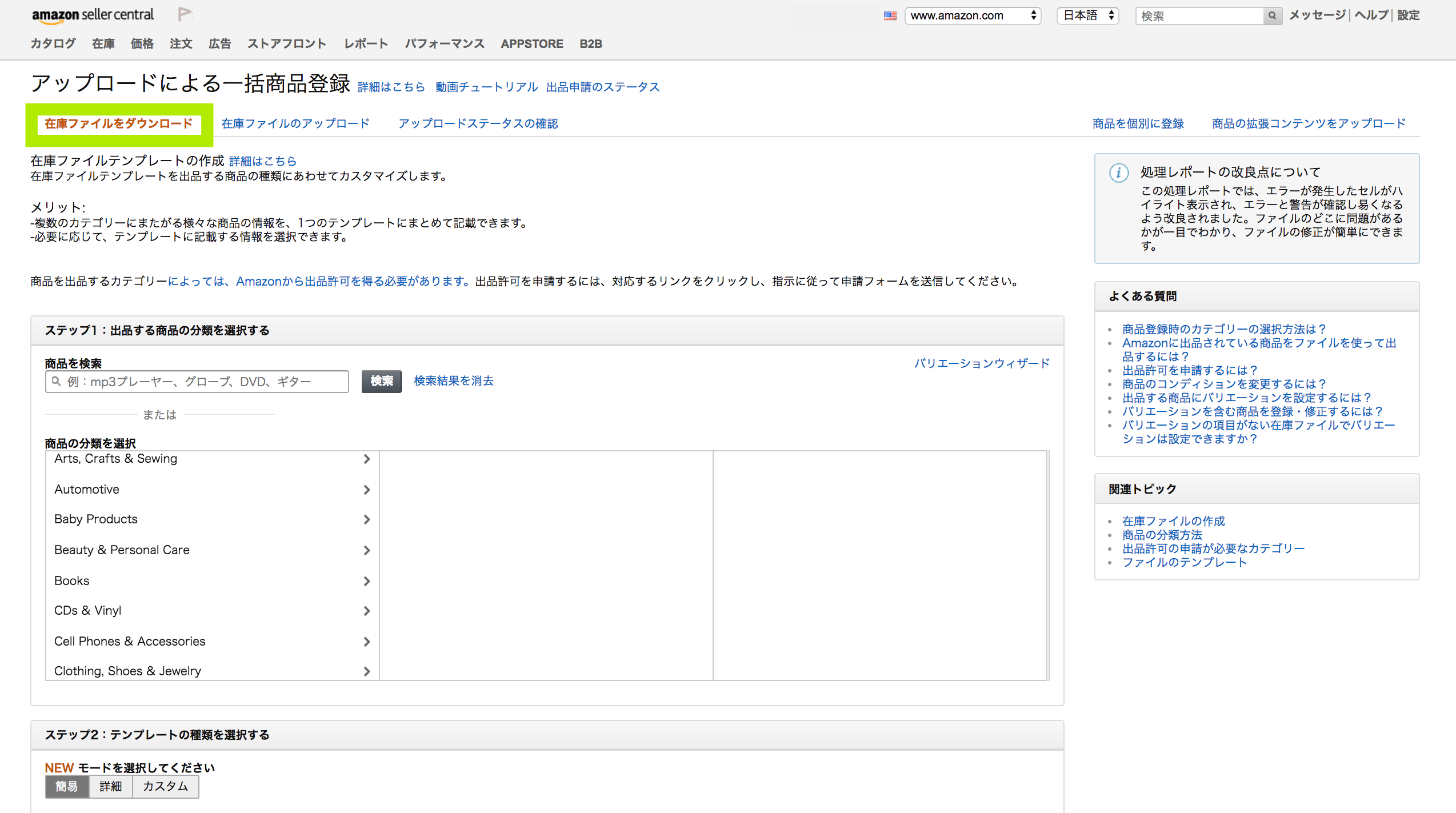The image size is (1456, 813).
Task: Click the flag icon beside the logo
Action: coord(185,14)
